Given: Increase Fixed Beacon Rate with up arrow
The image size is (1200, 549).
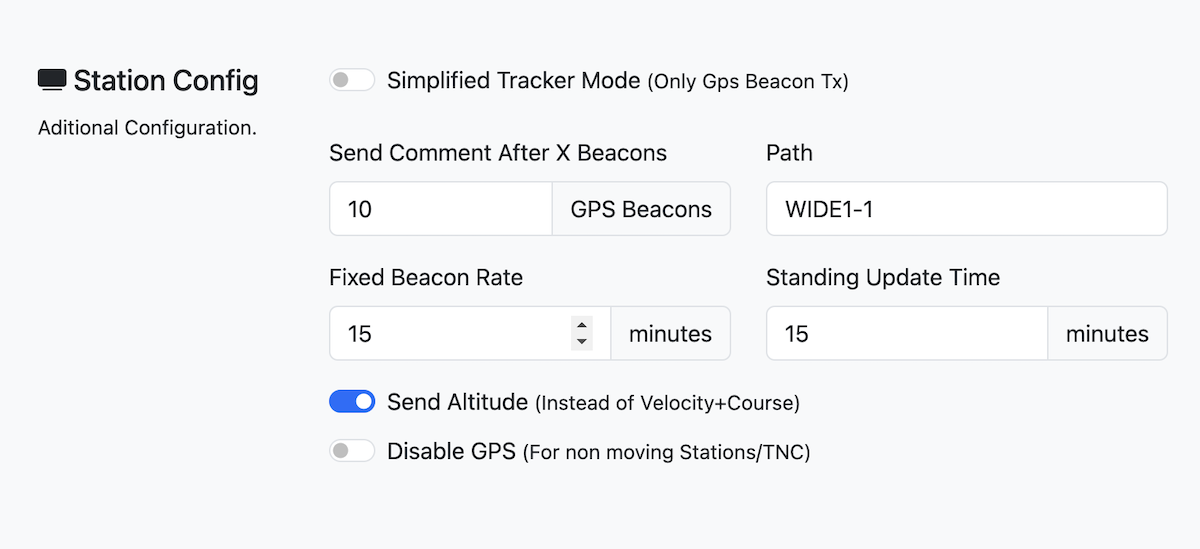Looking at the screenshot, I should click(x=582, y=325).
